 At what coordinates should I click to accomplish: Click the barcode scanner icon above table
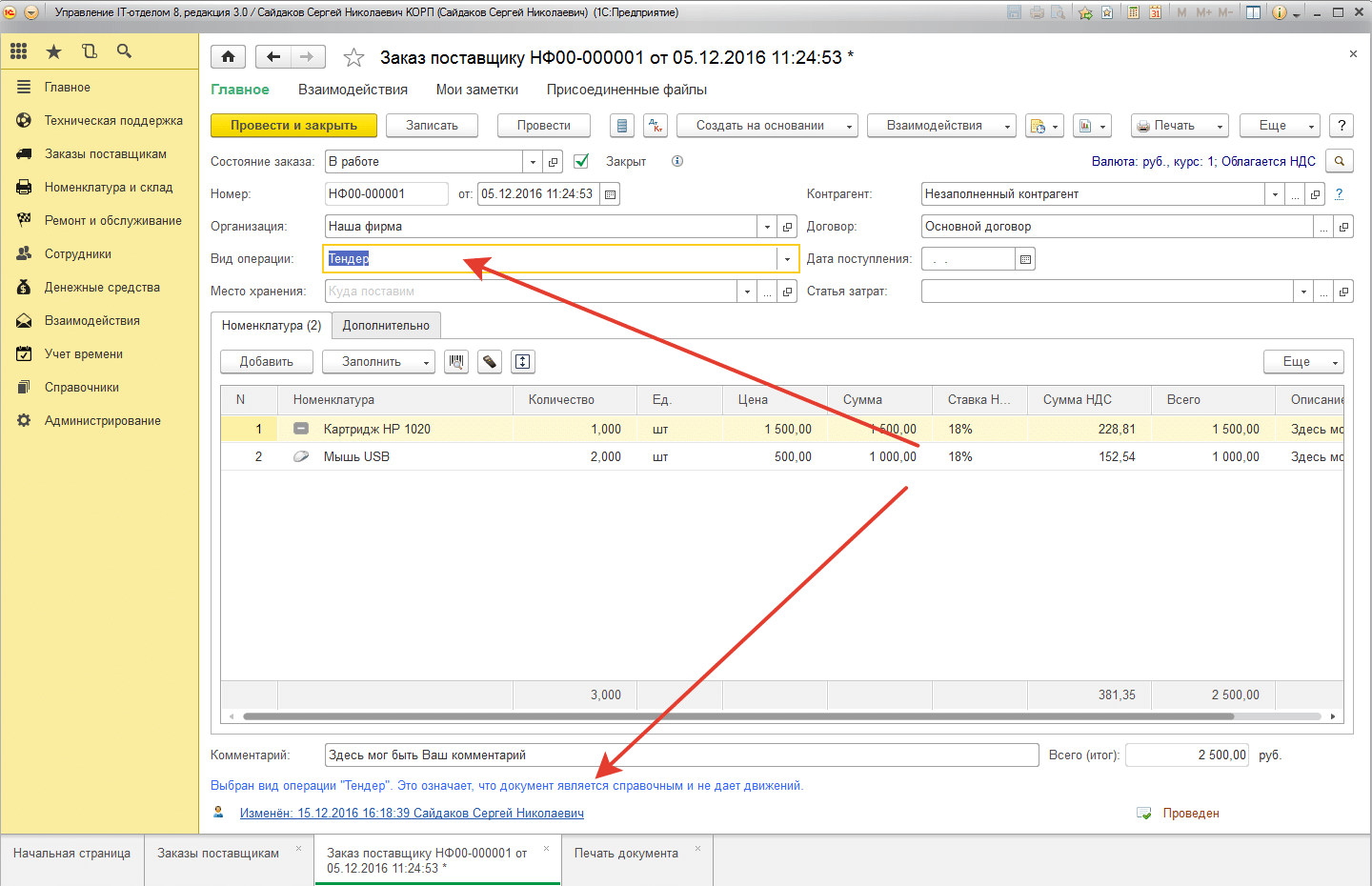[456, 362]
